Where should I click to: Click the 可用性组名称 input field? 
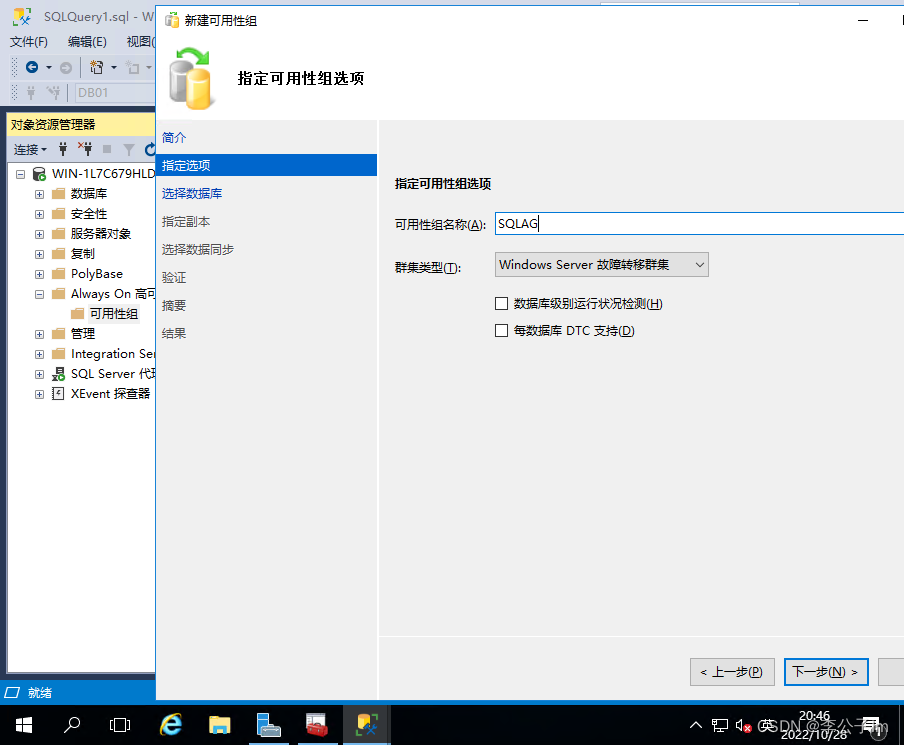(699, 224)
